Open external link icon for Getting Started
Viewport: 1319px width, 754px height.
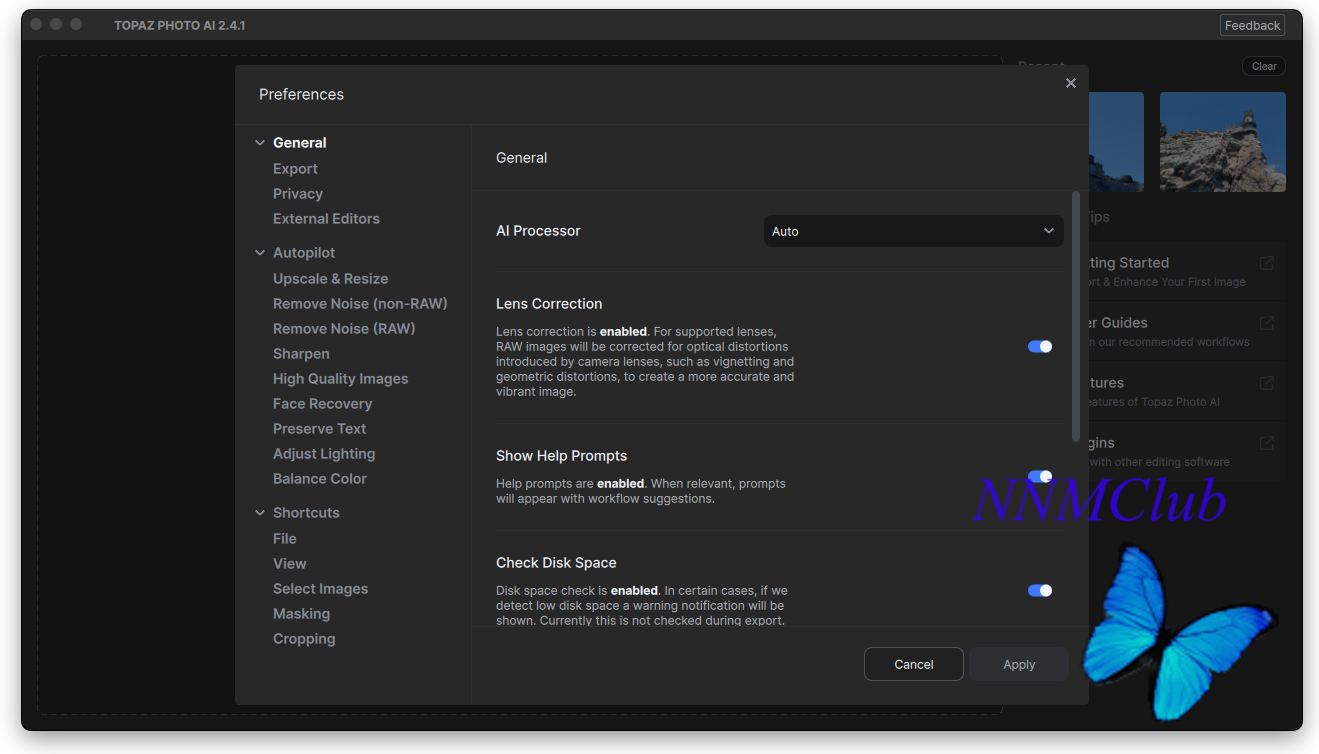(1267, 263)
